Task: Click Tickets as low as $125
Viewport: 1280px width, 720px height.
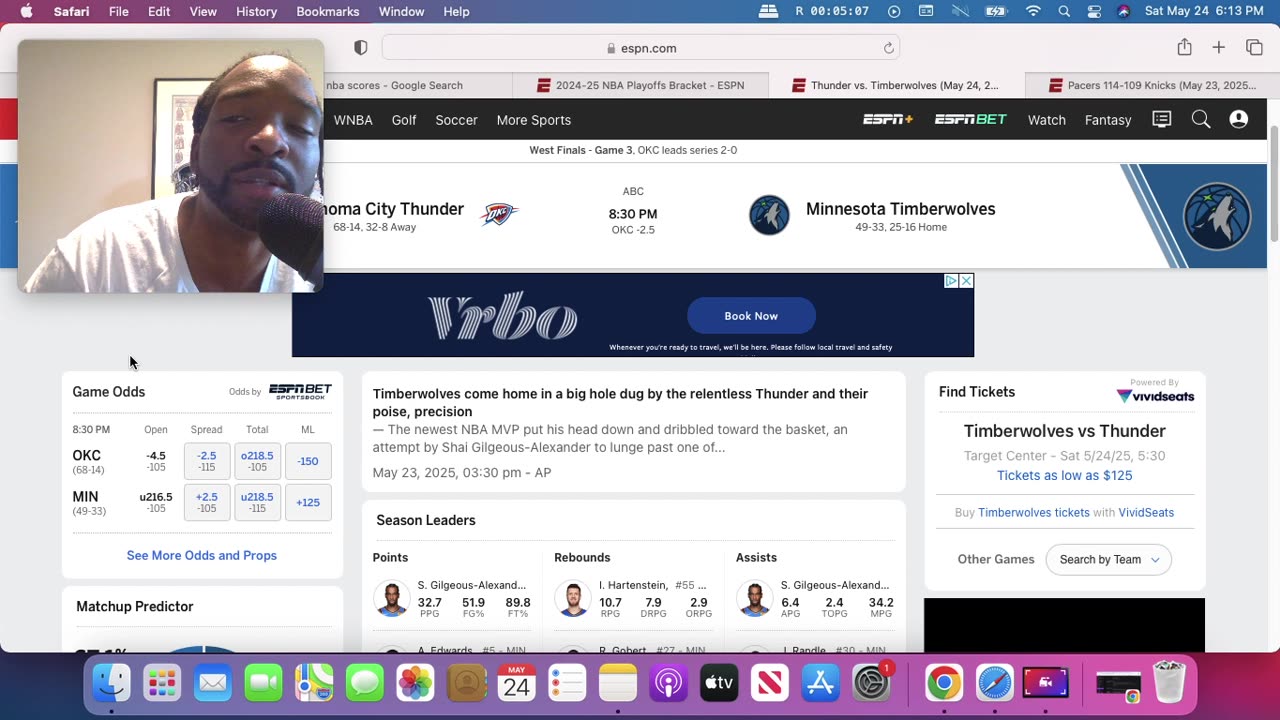Action: click(1064, 475)
